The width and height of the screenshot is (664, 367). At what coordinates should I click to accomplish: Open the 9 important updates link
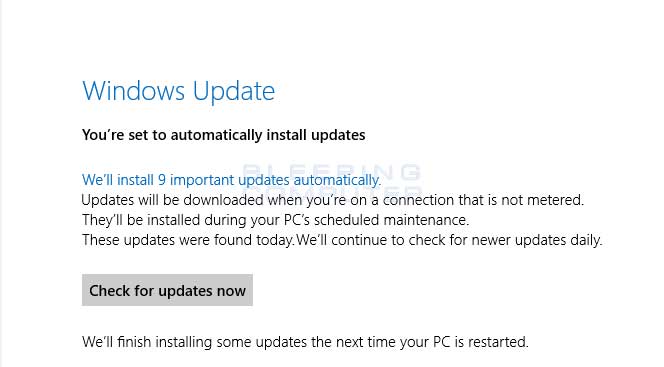point(231,180)
